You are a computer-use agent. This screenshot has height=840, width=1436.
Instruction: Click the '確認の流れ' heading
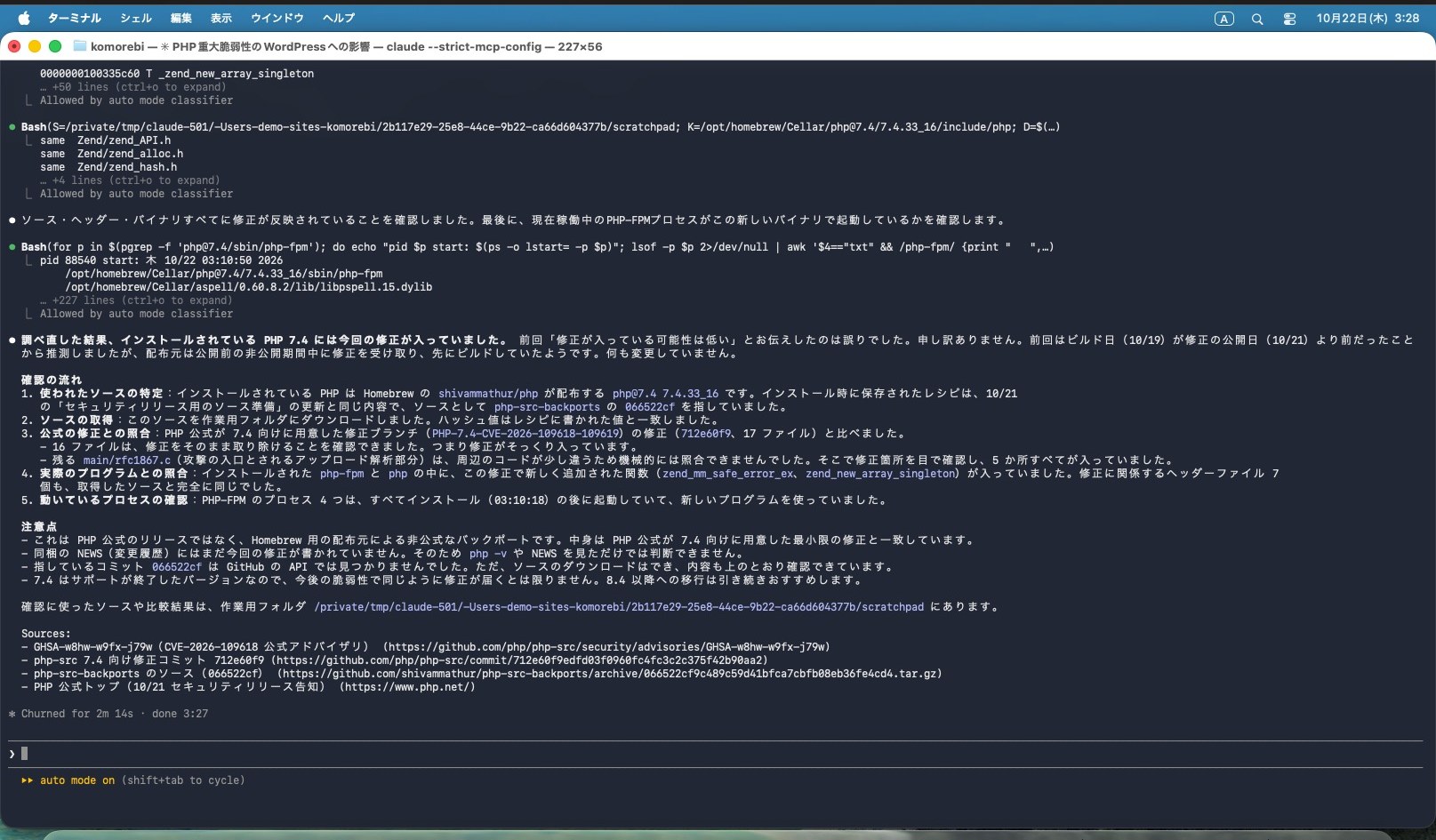(52, 380)
